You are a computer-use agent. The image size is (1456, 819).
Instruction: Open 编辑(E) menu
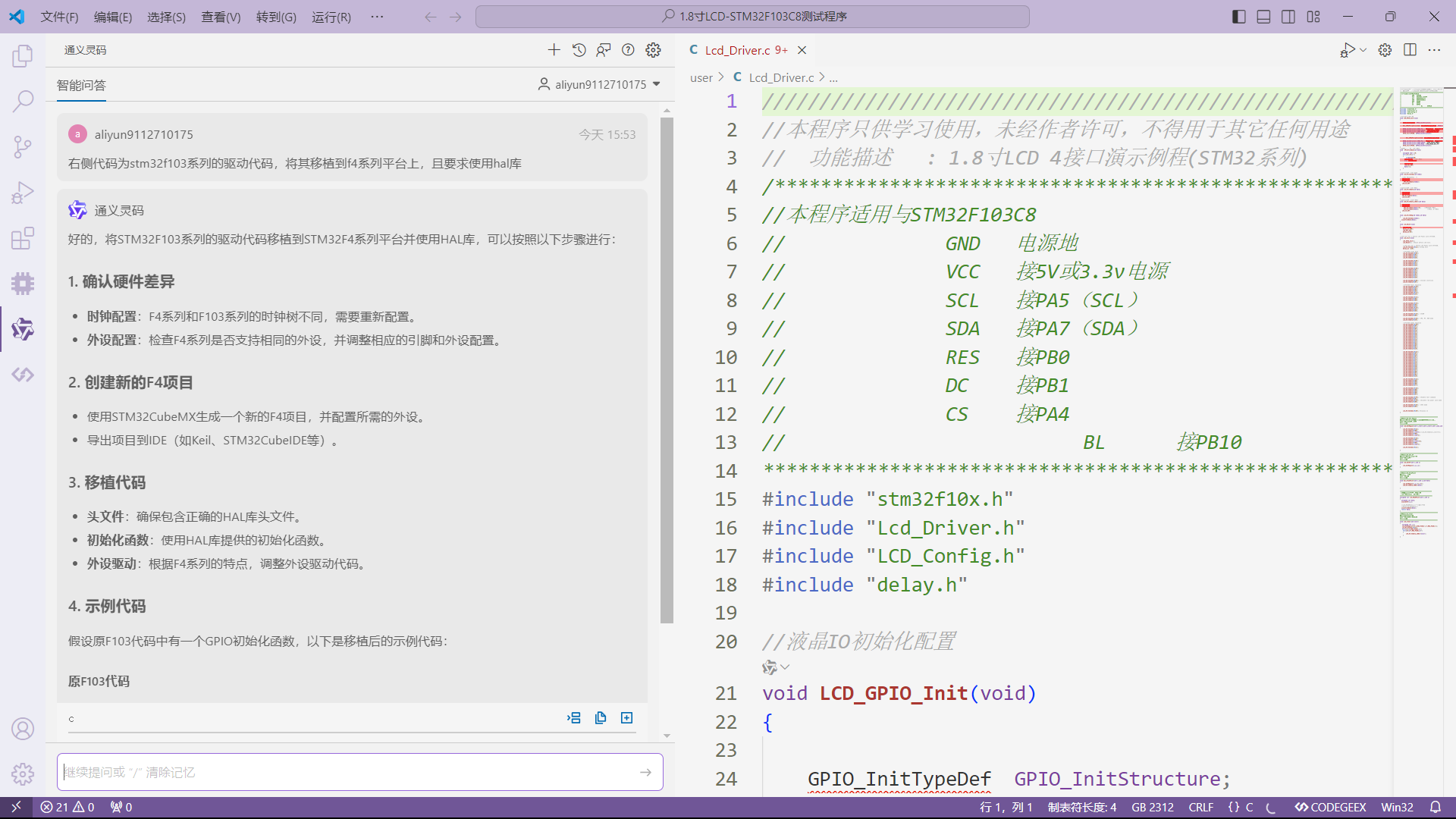[113, 17]
